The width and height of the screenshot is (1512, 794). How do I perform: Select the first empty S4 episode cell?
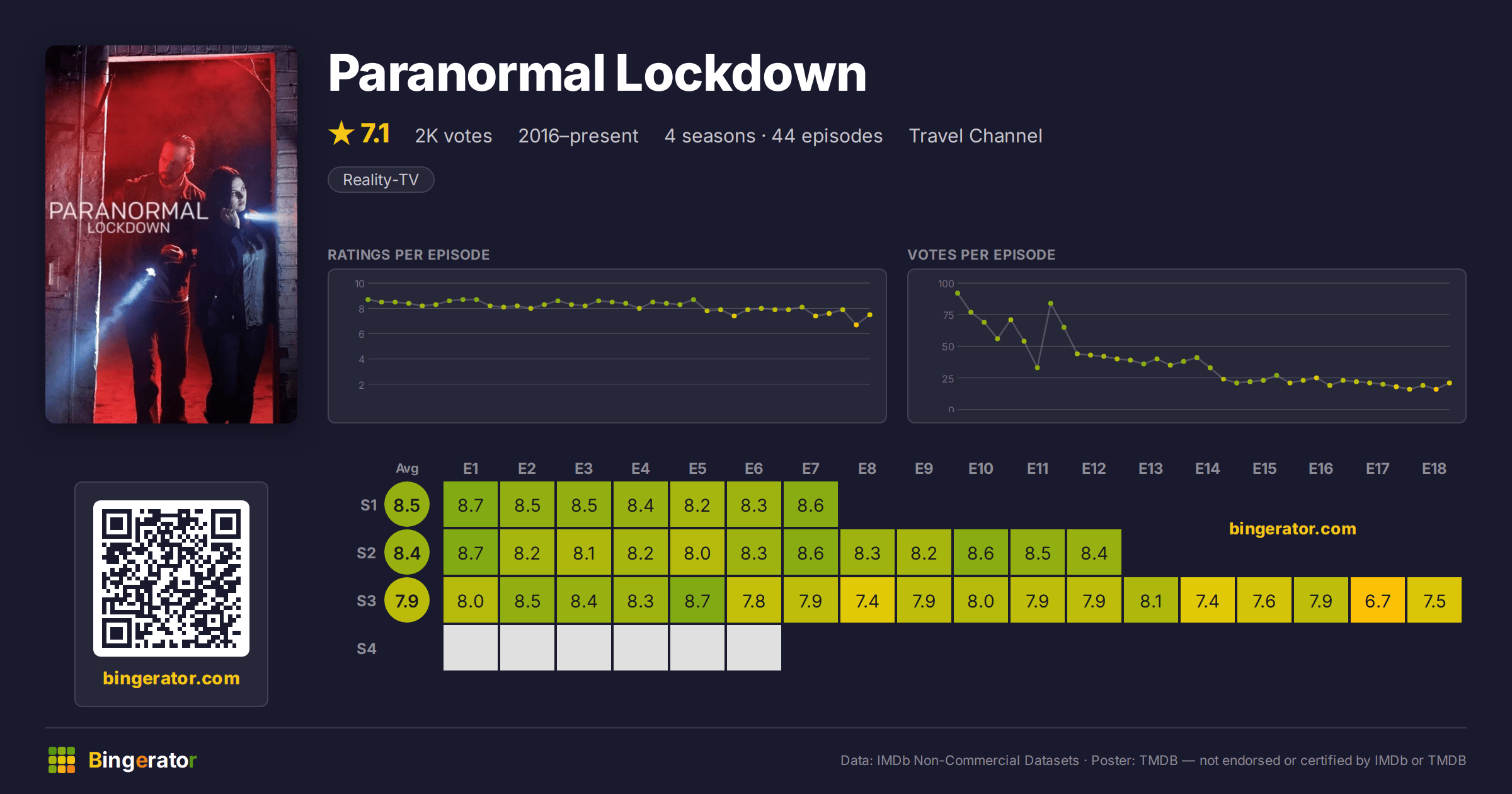pos(471,648)
